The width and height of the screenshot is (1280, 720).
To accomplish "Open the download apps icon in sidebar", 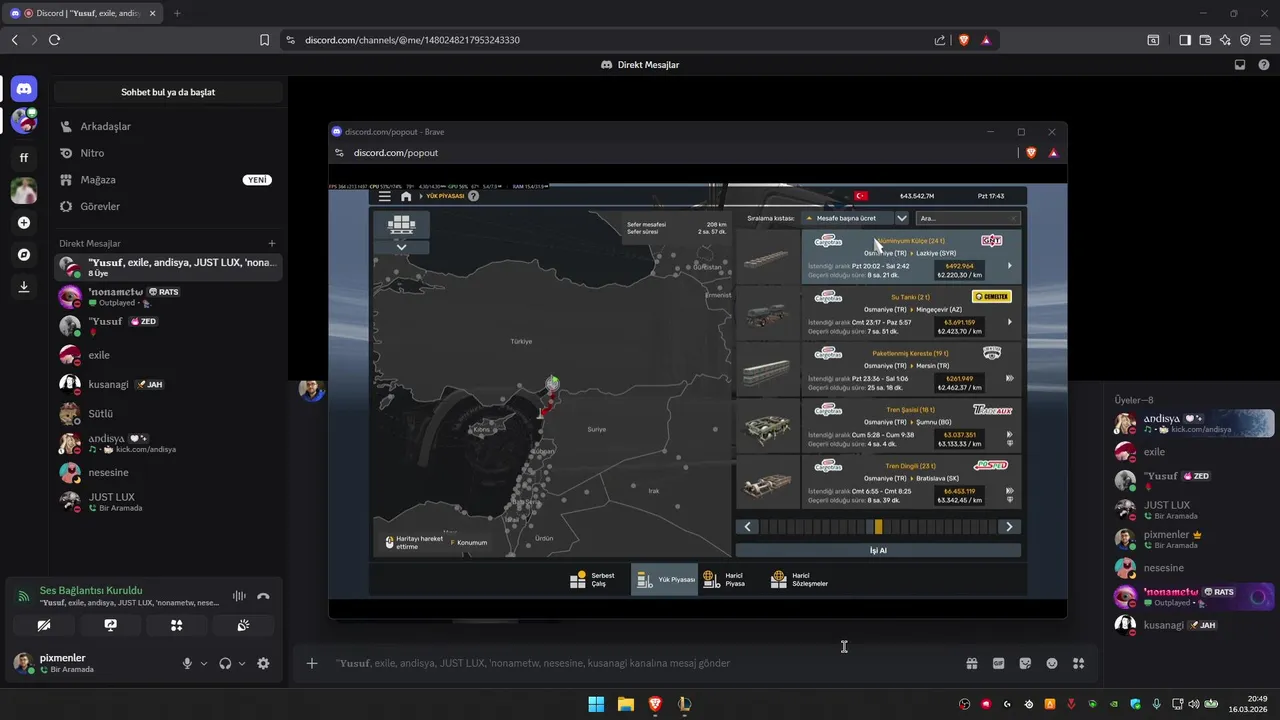I will 24,287.
